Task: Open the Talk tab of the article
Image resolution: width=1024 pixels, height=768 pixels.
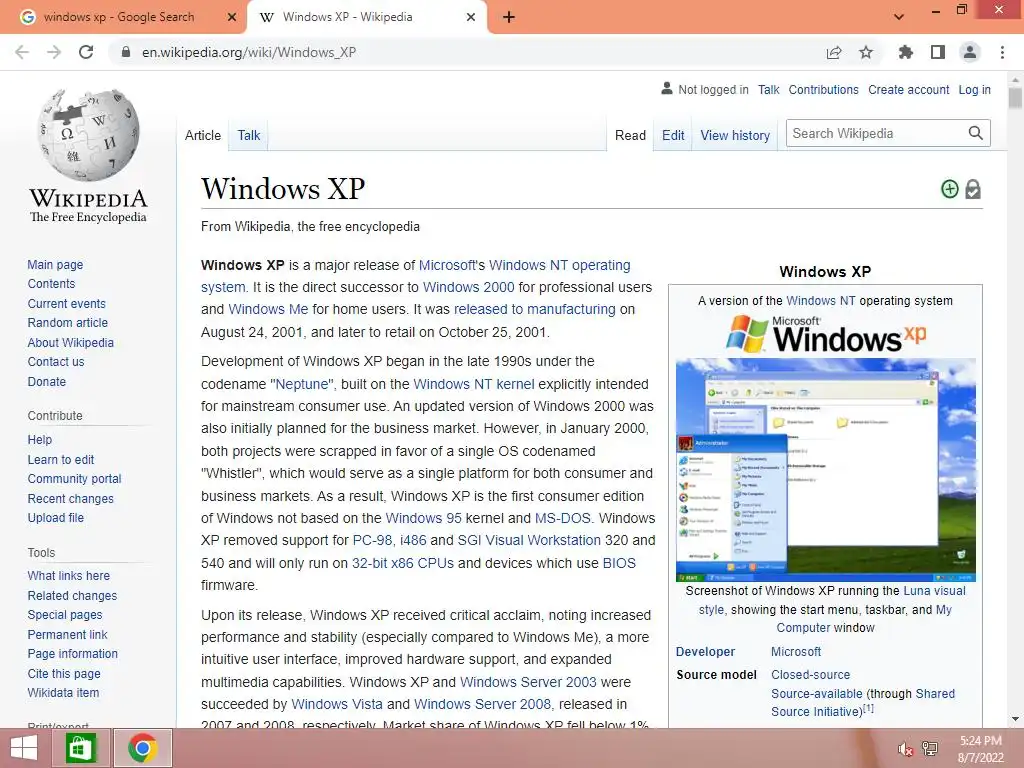Action: (249, 135)
